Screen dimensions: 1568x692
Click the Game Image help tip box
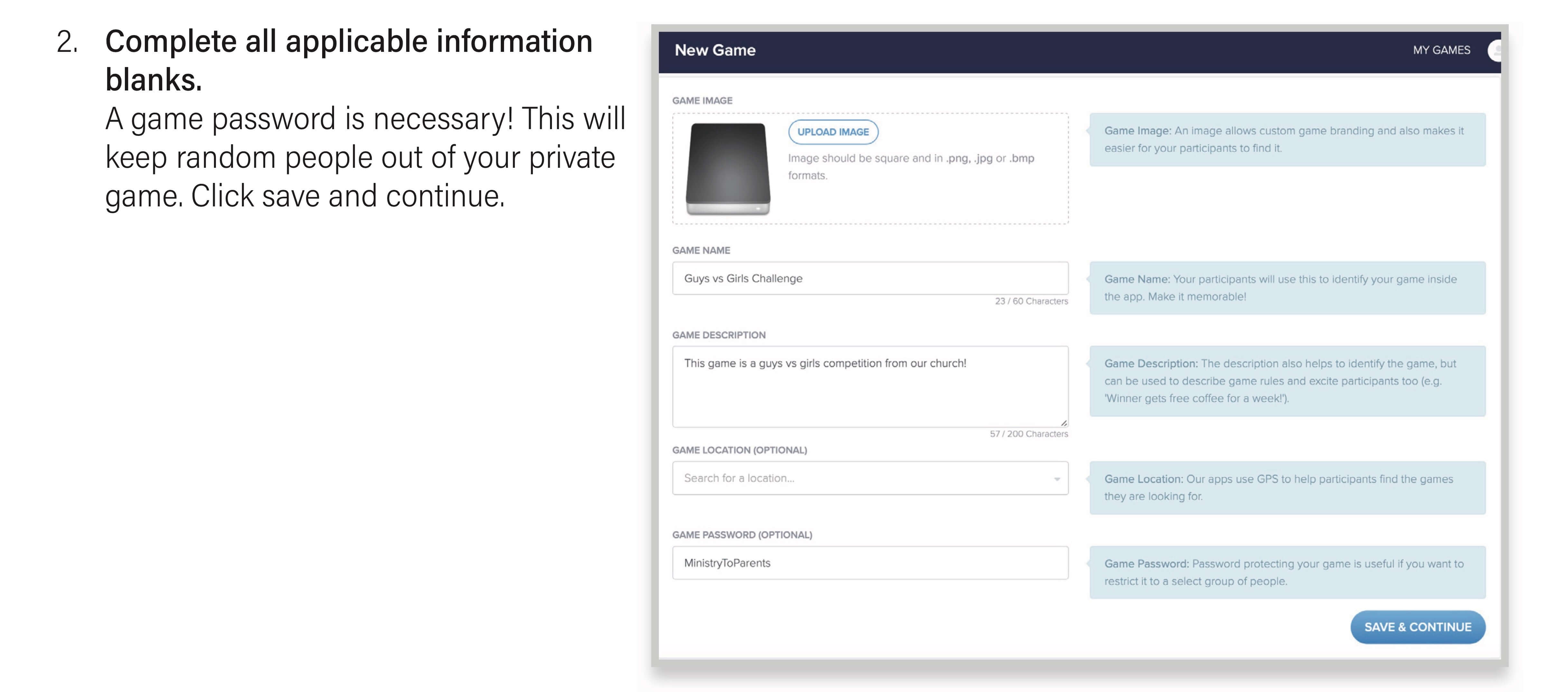coord(1287,139)
